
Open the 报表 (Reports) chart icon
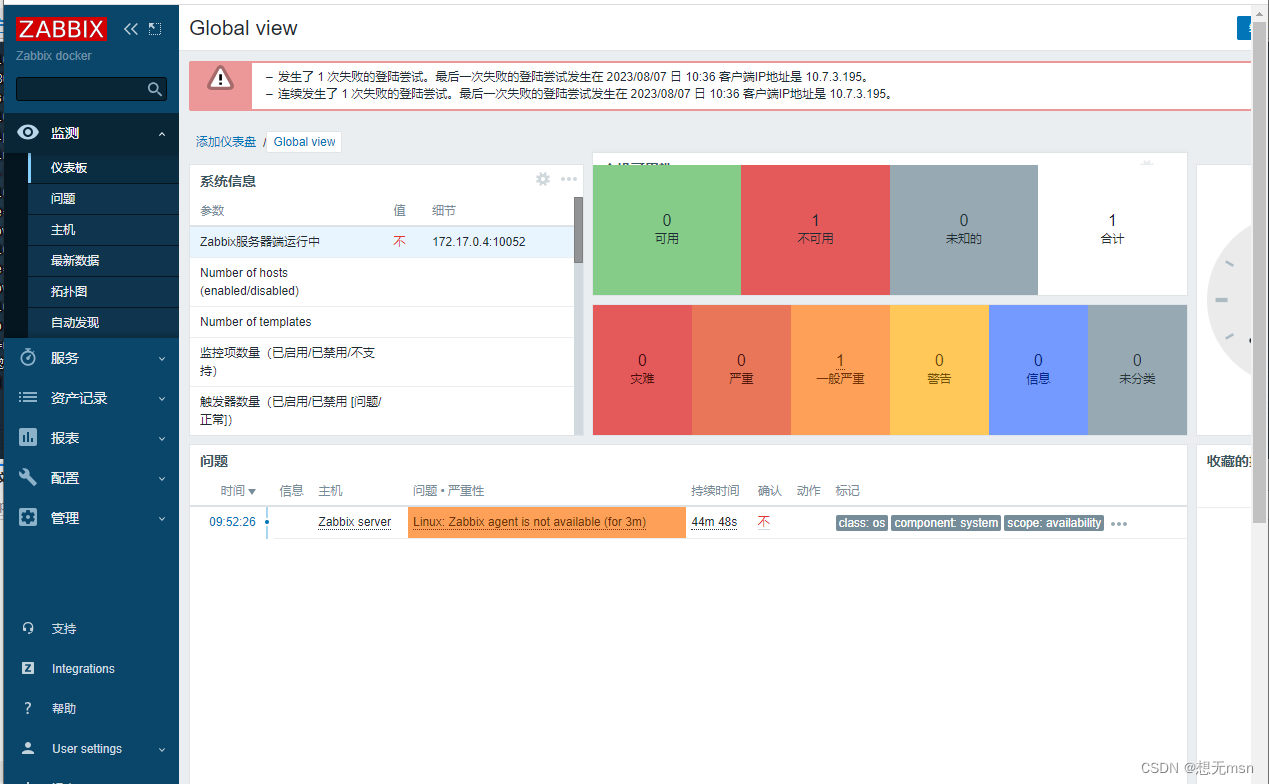tap(28, 437)
